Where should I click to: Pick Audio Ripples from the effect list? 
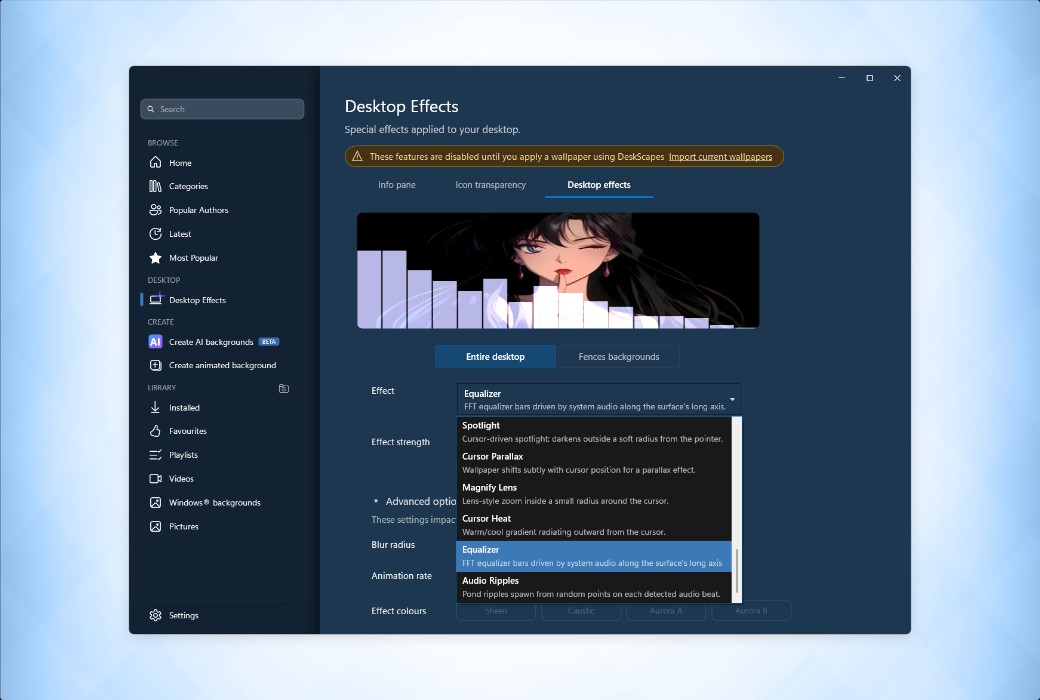coord(594,587)
